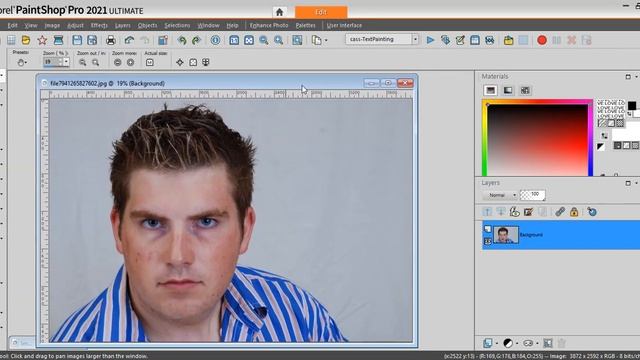Click the zoom options crosshair icon
This screenshot has width=640, height=360.
tap(180, 62)
